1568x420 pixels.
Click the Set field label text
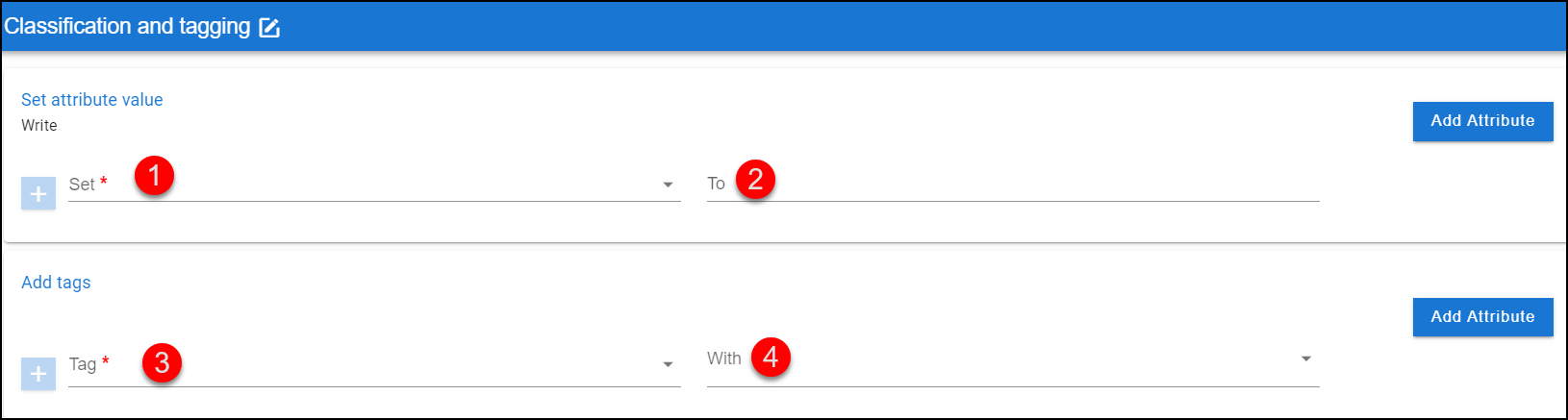(x=82, y=185)
